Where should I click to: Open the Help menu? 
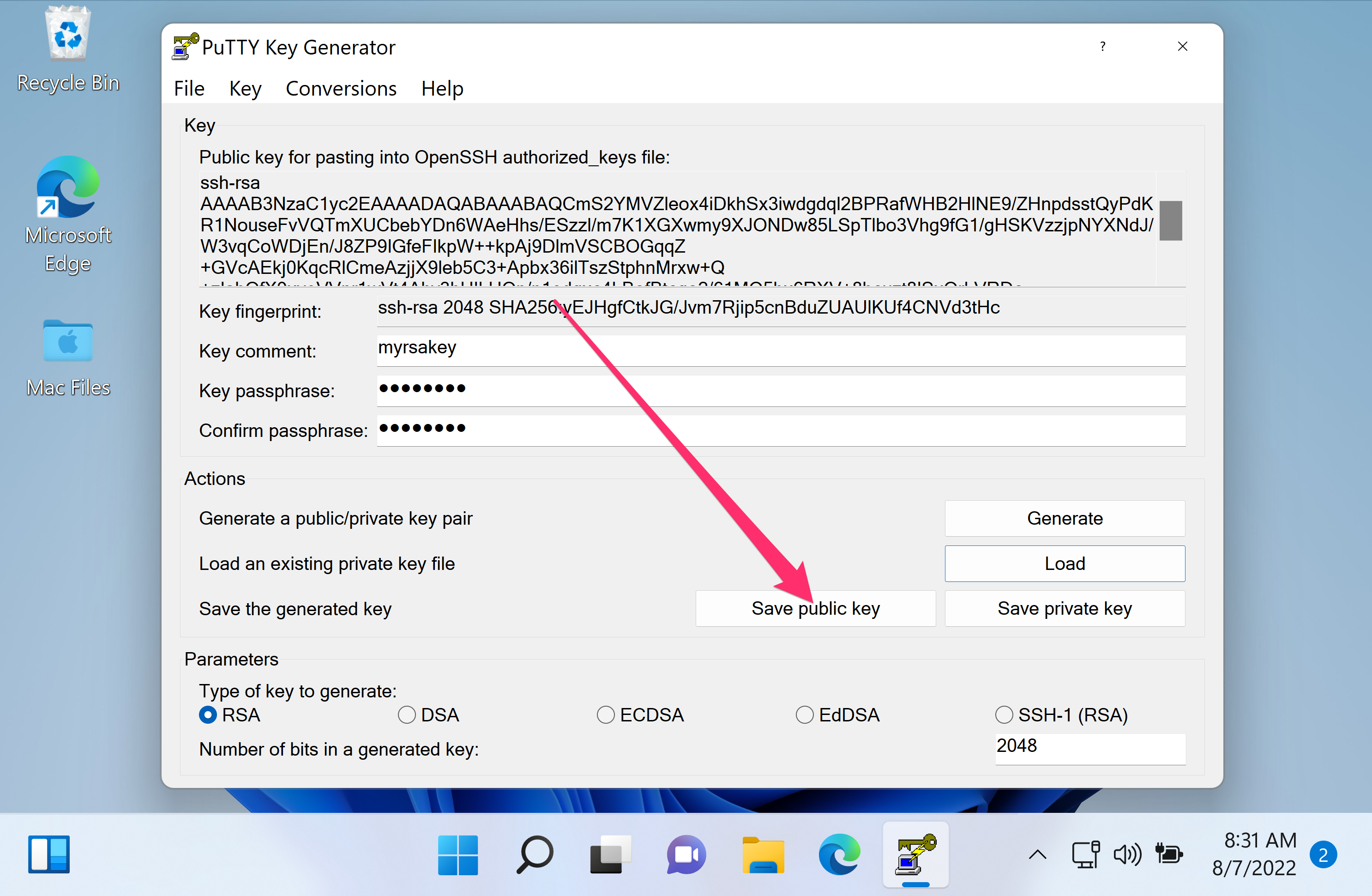coord(442,88)
